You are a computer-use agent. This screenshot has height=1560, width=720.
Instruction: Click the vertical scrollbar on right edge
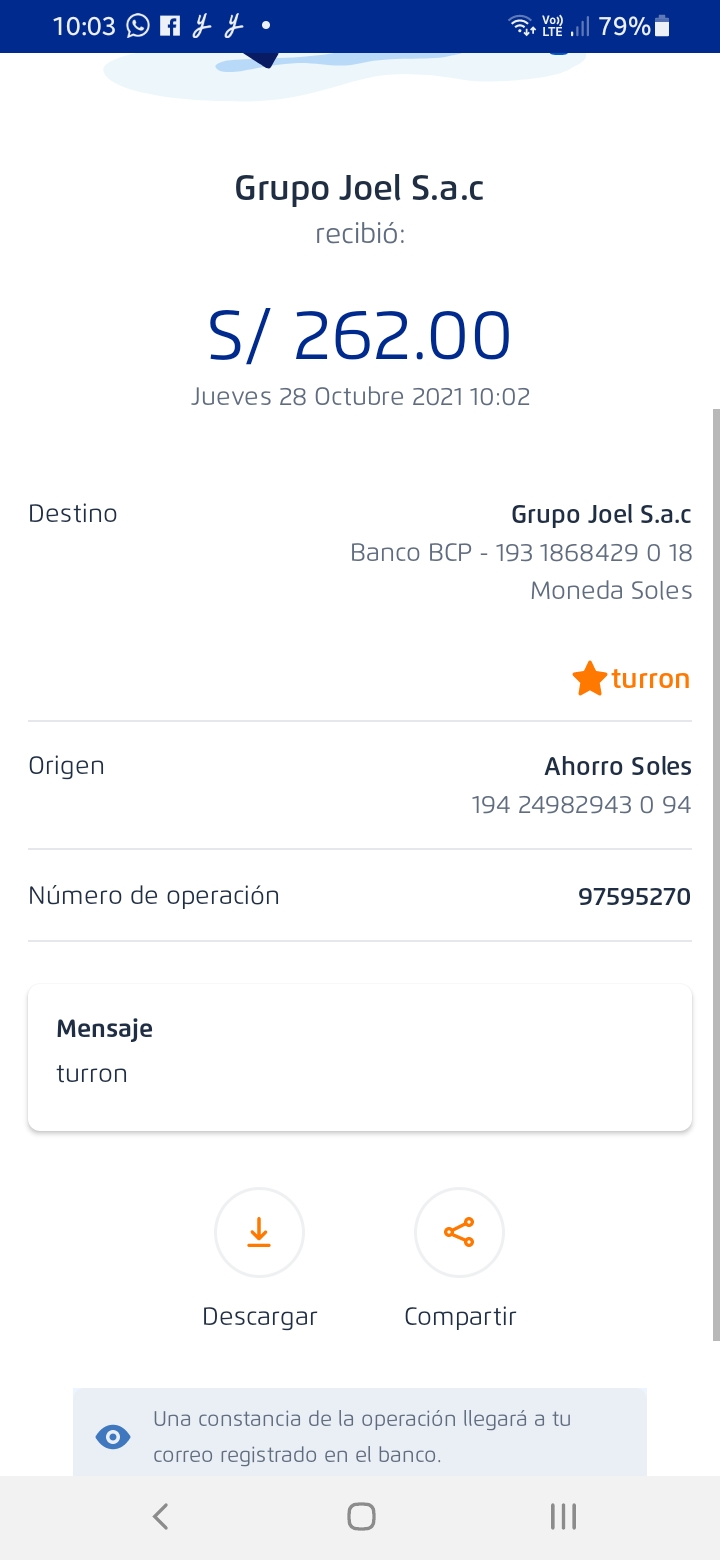[715, 870]
